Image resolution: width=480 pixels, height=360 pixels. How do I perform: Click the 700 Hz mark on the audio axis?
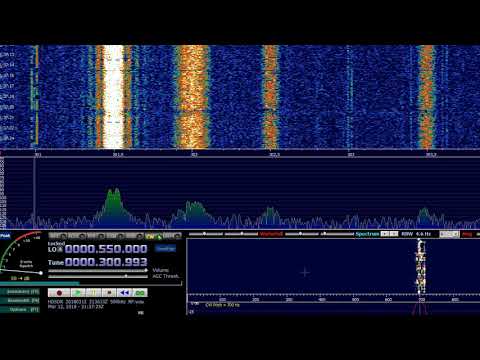click(422, 300)
